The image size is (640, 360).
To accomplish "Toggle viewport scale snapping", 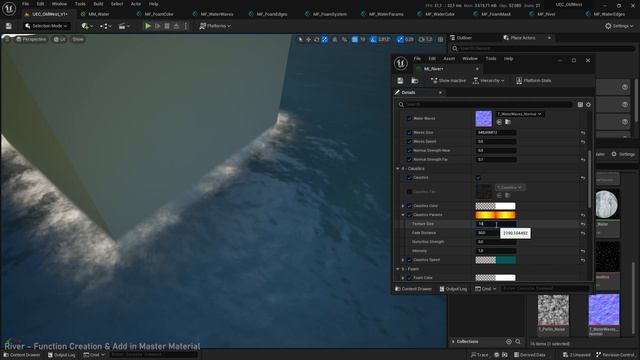I will click(x=400, y=39).
